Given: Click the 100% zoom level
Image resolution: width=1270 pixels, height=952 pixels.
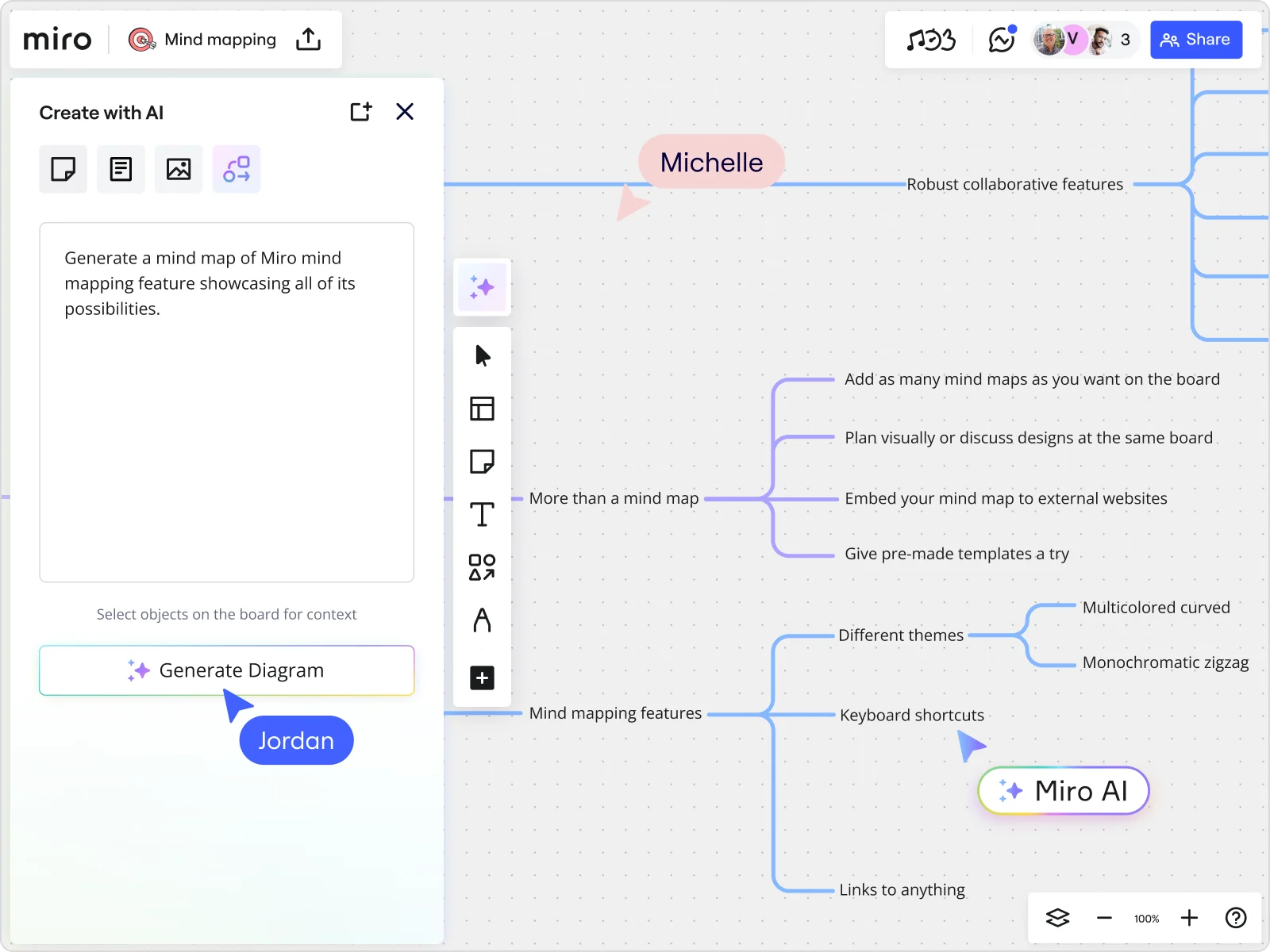Looking at the screenshot, I should pyautogui.click(x=1146, y=919).
